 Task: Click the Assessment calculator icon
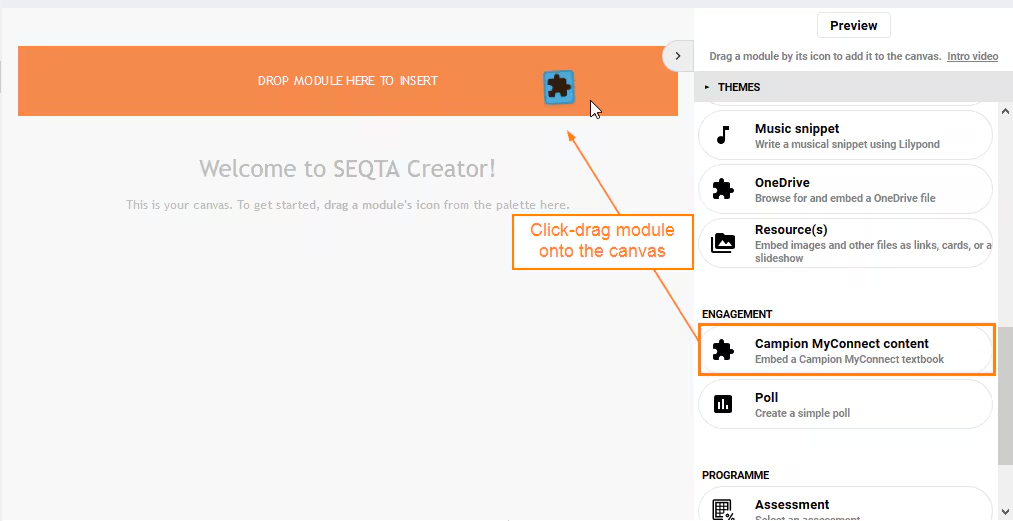pyautogui.click(x=723, y=509)
